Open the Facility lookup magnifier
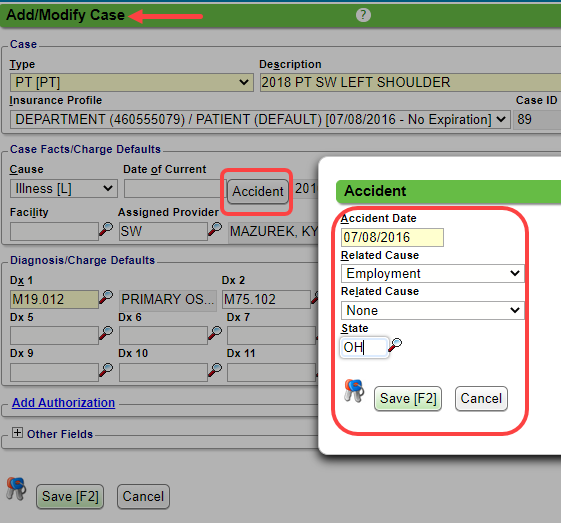Image resolution: width=561 pixels, height=523 pixels. click(106, 229)
